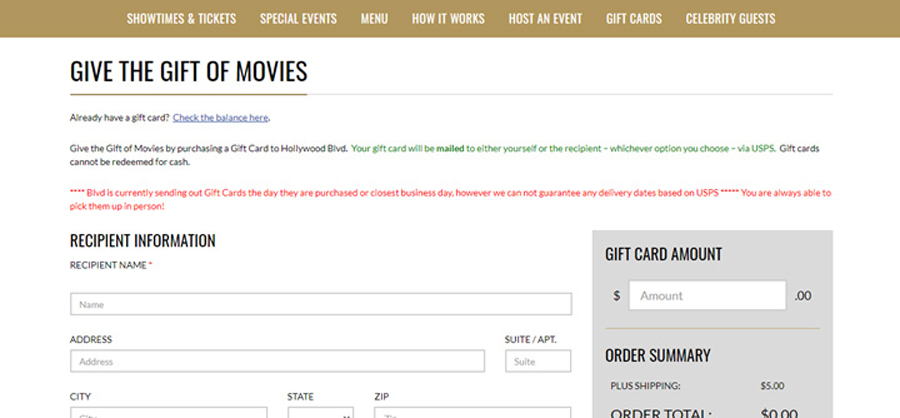Click the 'City' field label
Screen dimensions: 900x418
[80, 397]
